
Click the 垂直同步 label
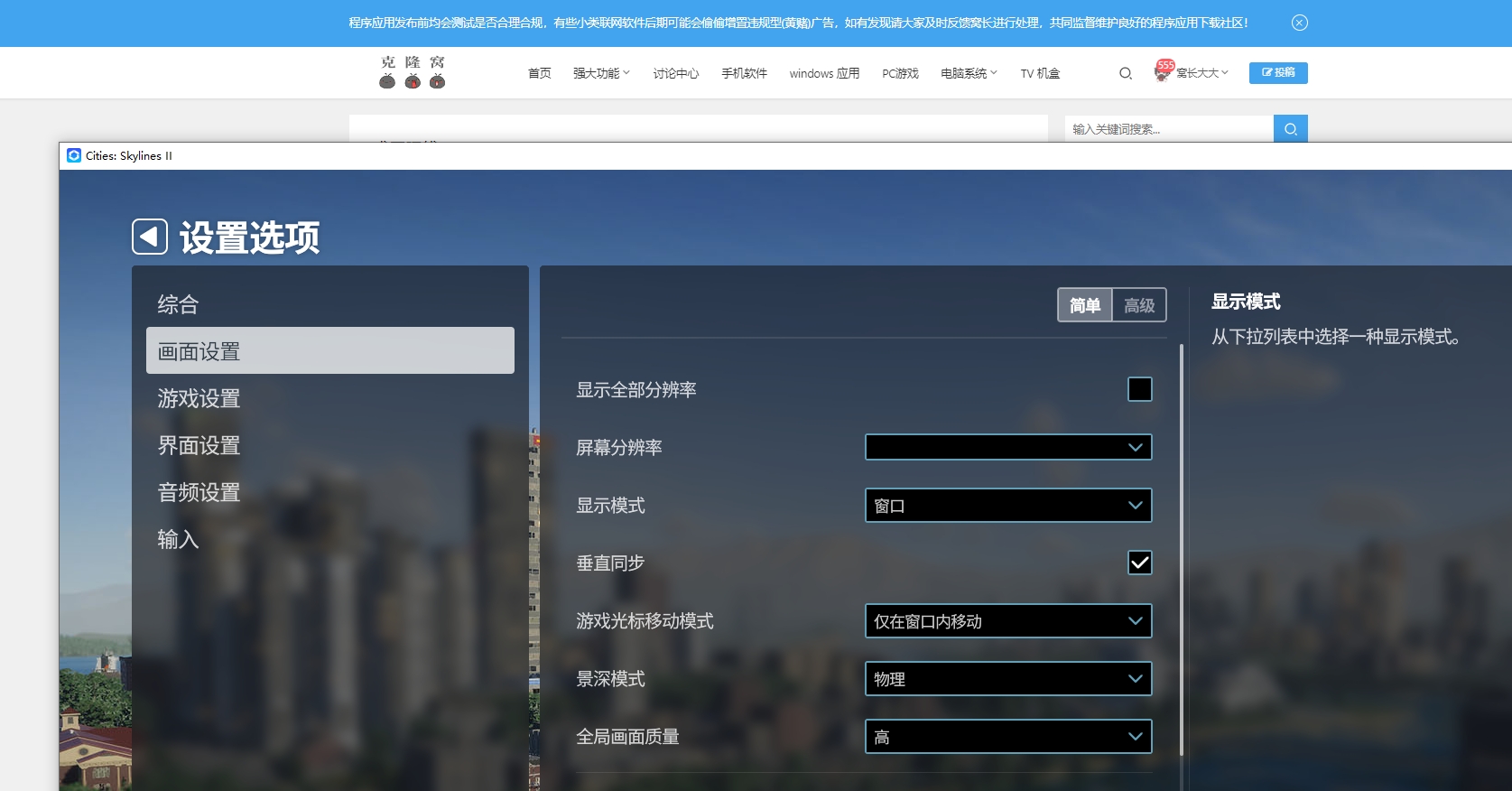pos(610,563)
